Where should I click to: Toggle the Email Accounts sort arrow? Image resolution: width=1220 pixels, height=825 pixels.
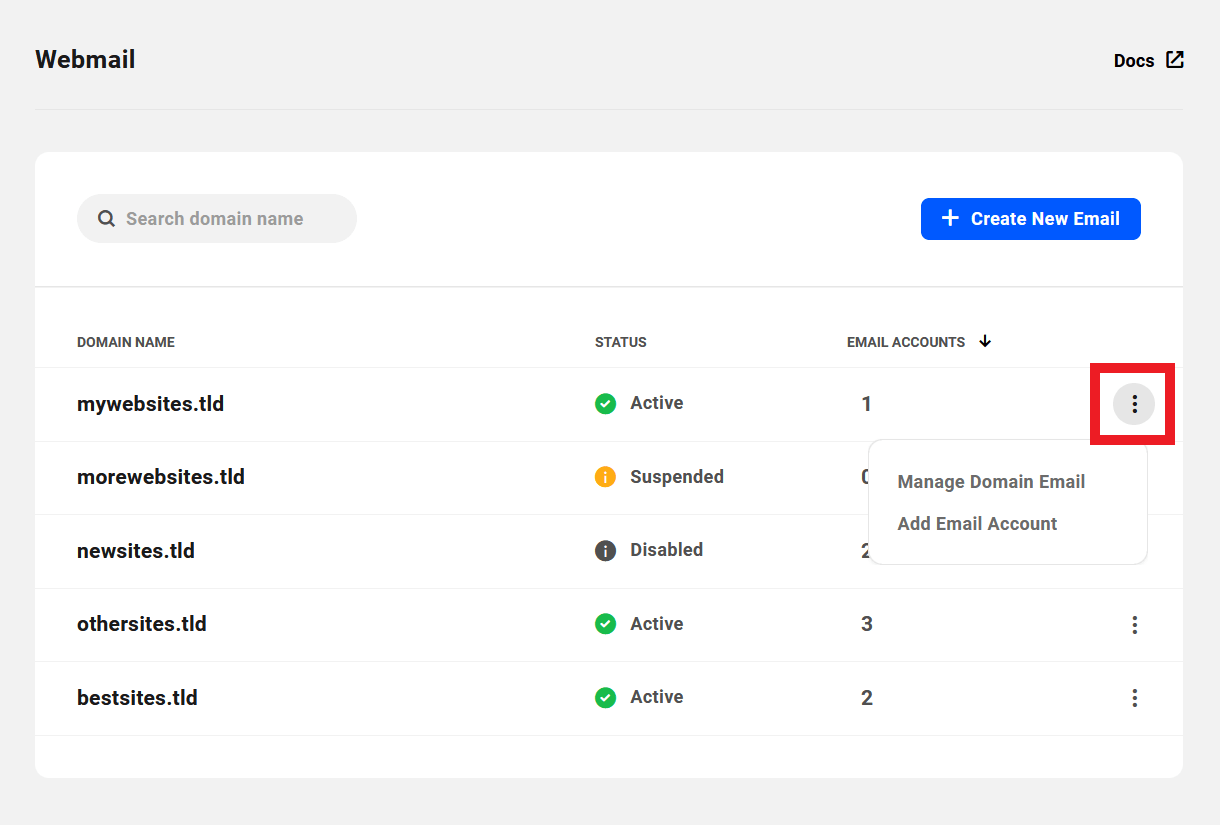pos(985,341)
